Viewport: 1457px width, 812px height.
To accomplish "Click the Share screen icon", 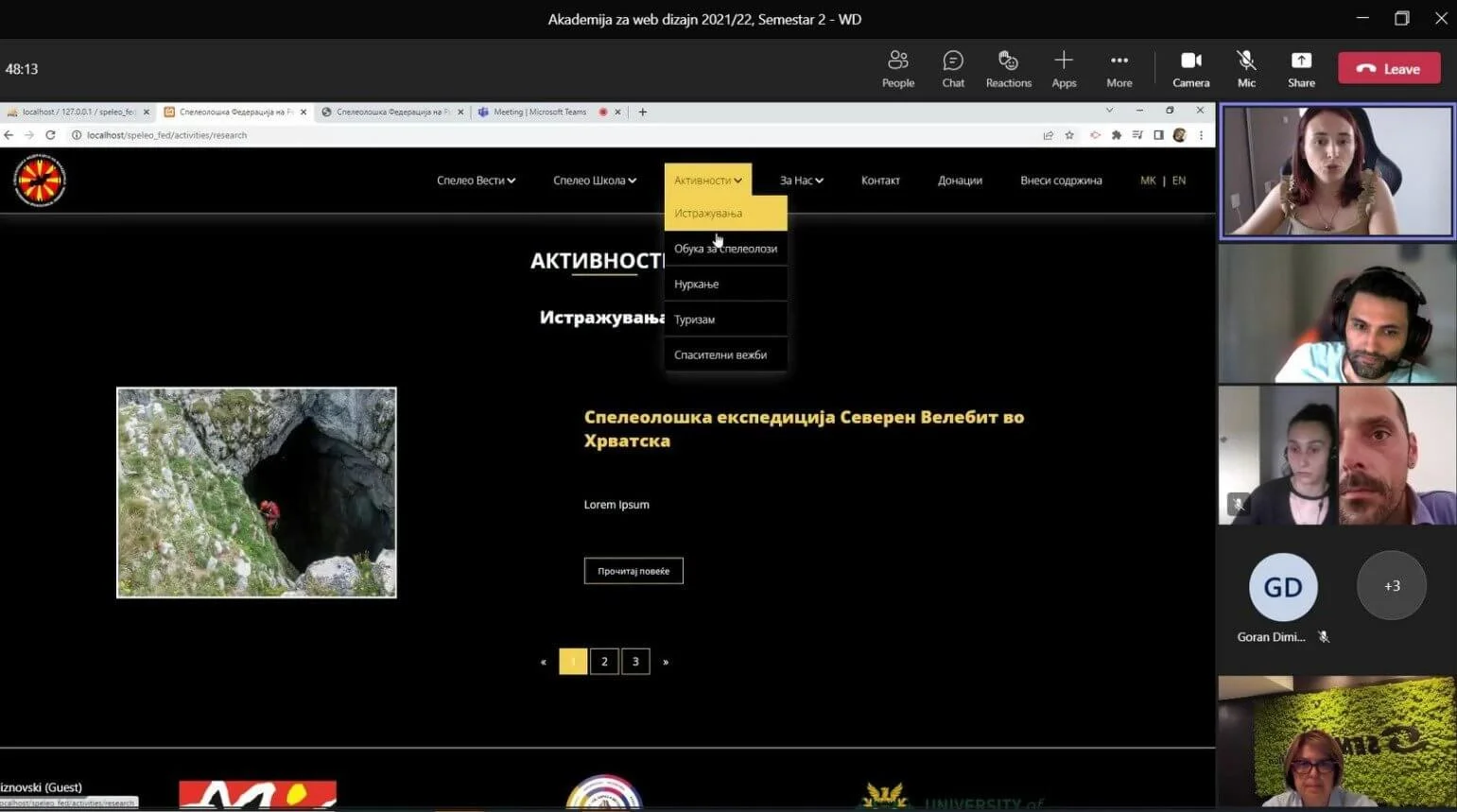I will (x=1301, y=69).
